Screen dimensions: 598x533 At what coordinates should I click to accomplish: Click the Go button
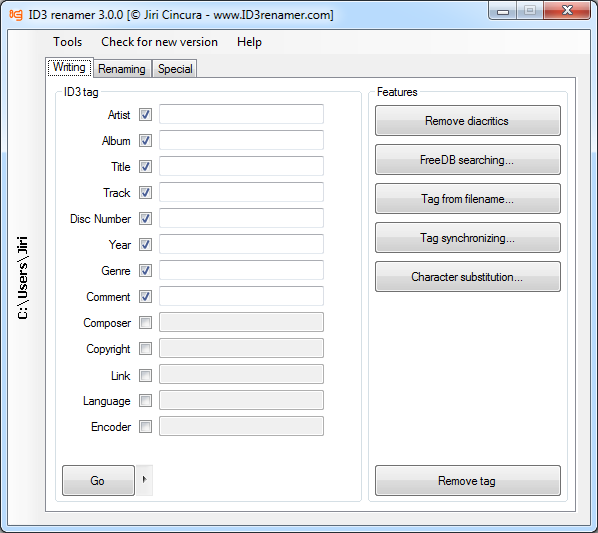coord(98,480)
